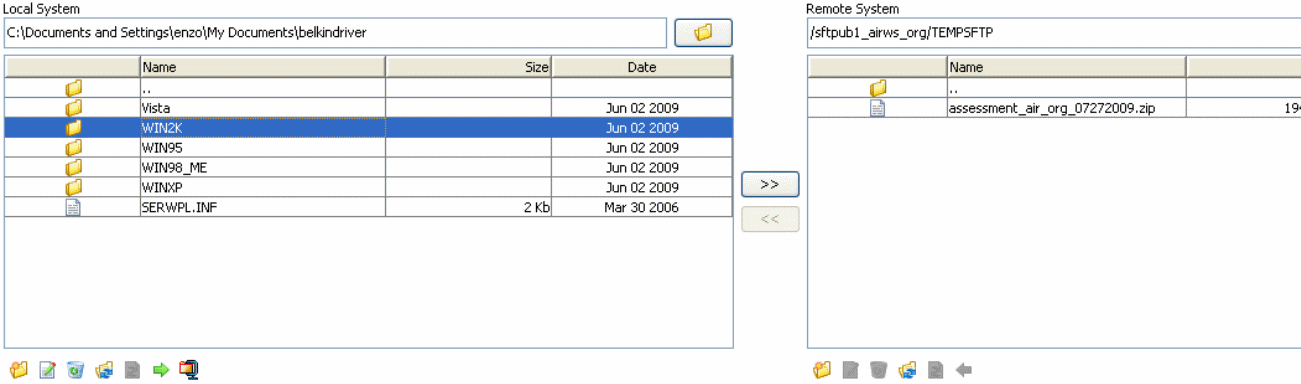Click the local parent directory folder icon
The image size is (1301, 384).
(73, 88)
